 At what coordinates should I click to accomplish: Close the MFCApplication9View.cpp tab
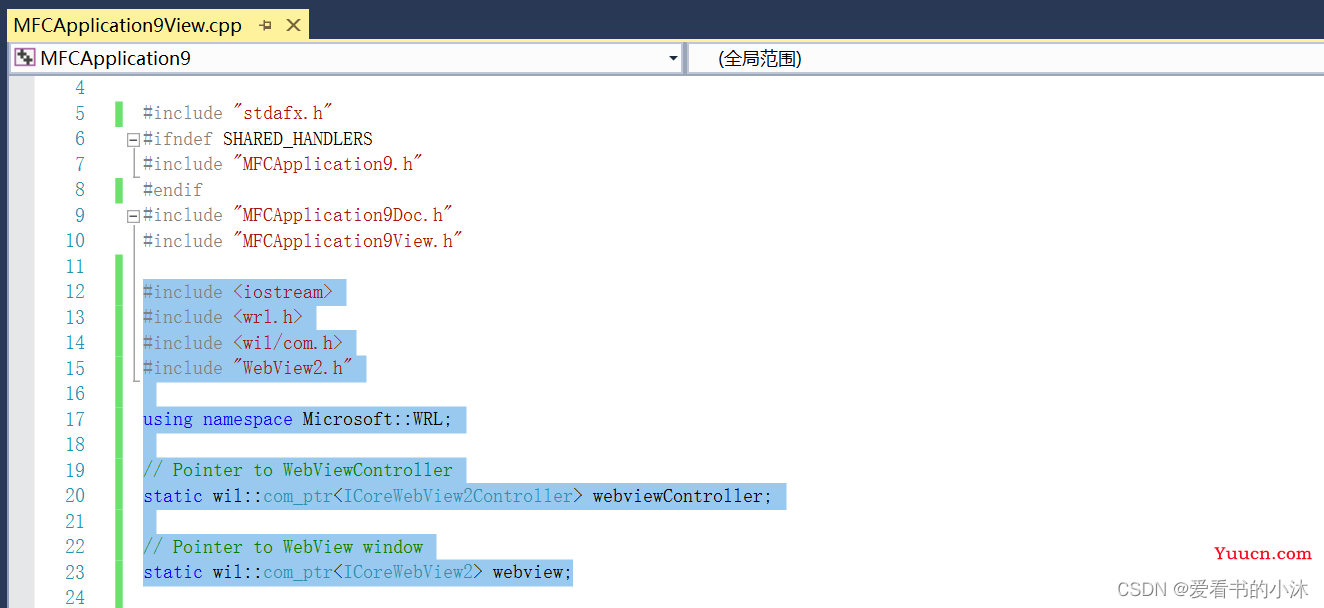point(293,25)
